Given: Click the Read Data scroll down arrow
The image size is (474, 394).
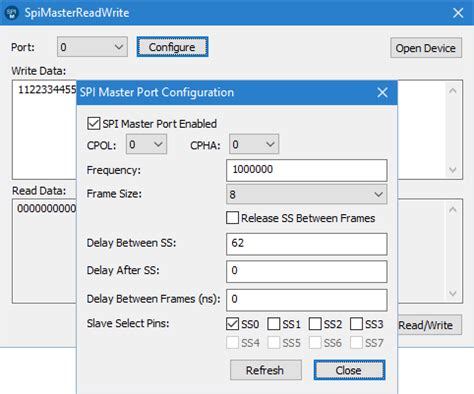Looking at the screenshot, I should 452,294.
